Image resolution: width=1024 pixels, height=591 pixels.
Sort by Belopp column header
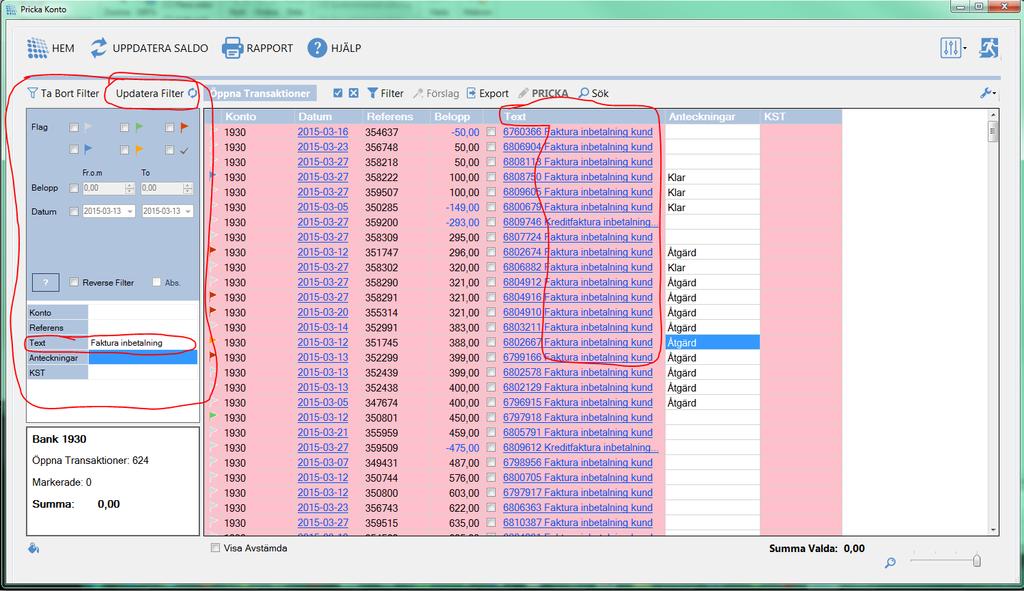tap(456, 117)
